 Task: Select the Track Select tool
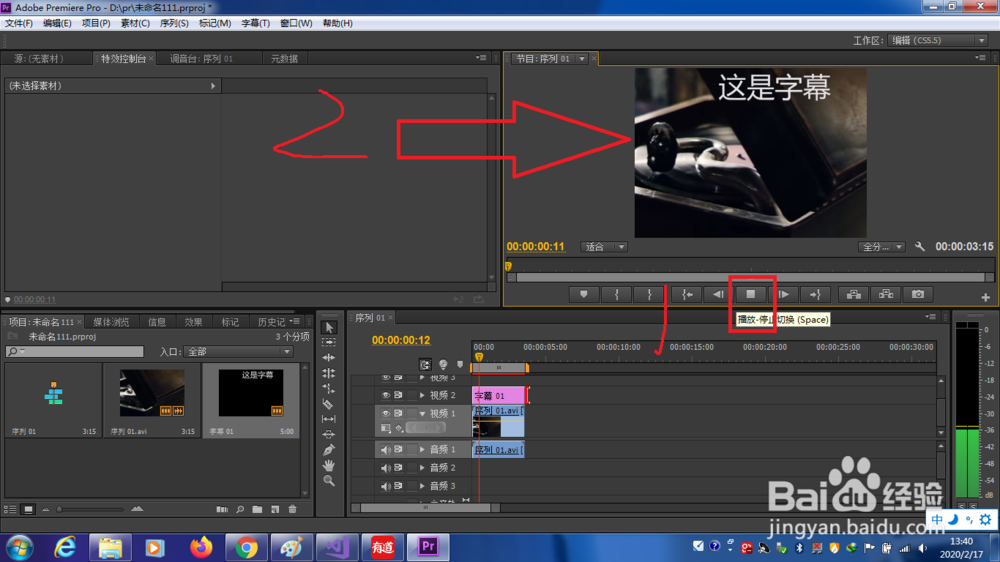[329, 343]
